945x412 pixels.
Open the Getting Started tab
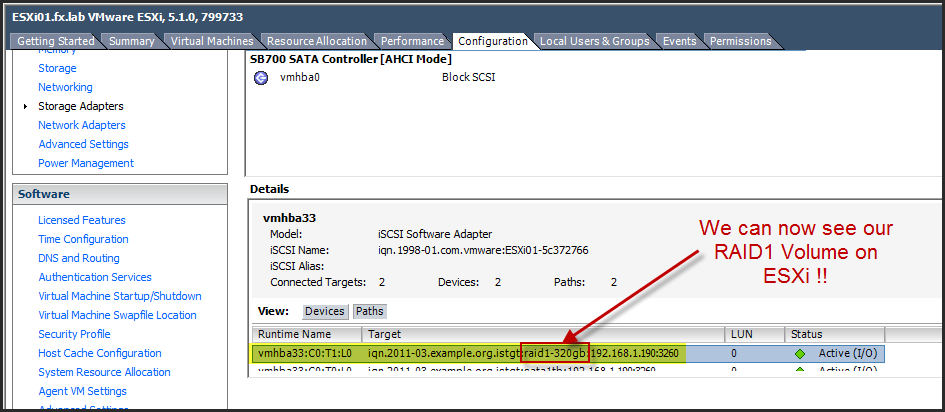[55, 41]
